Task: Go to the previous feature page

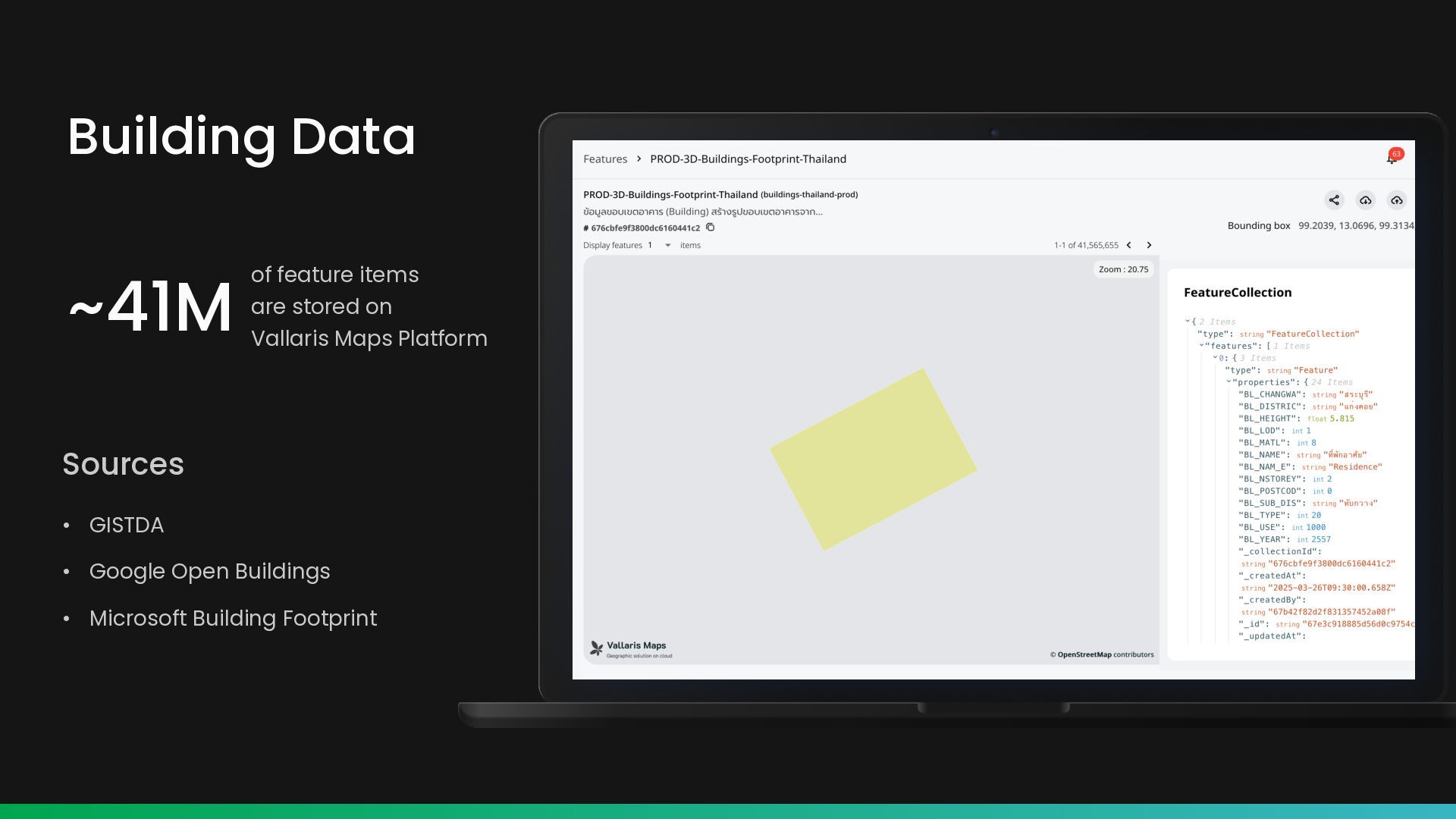Action: 1128,245
